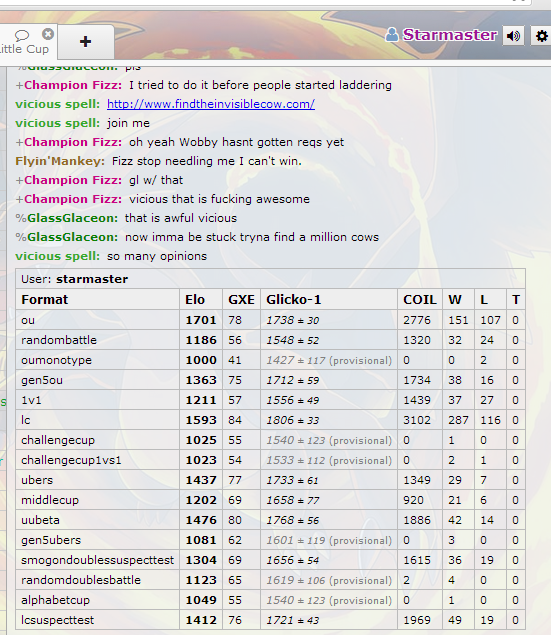Click the uubeta Elo value 1476

coord(201,520)
